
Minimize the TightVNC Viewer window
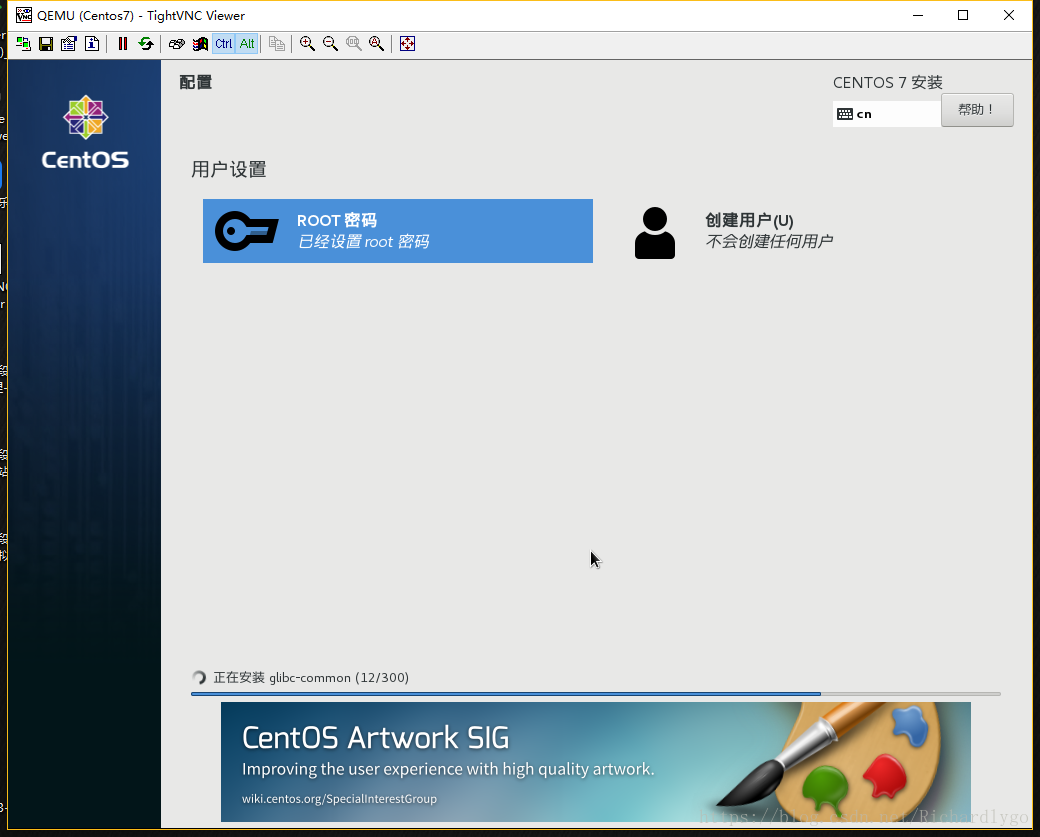(x=918, y=15)
